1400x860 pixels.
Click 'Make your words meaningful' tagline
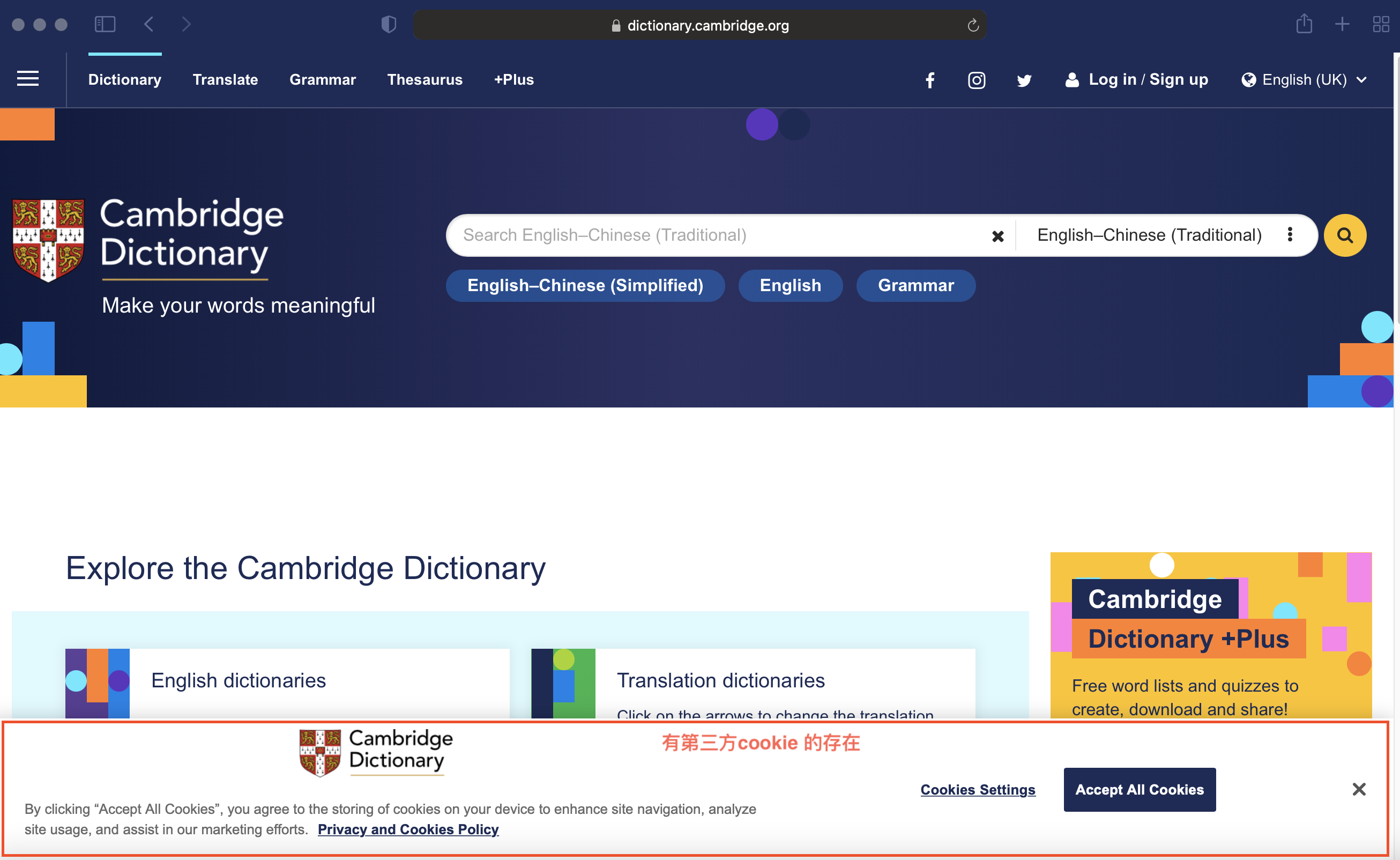[239, 306]
